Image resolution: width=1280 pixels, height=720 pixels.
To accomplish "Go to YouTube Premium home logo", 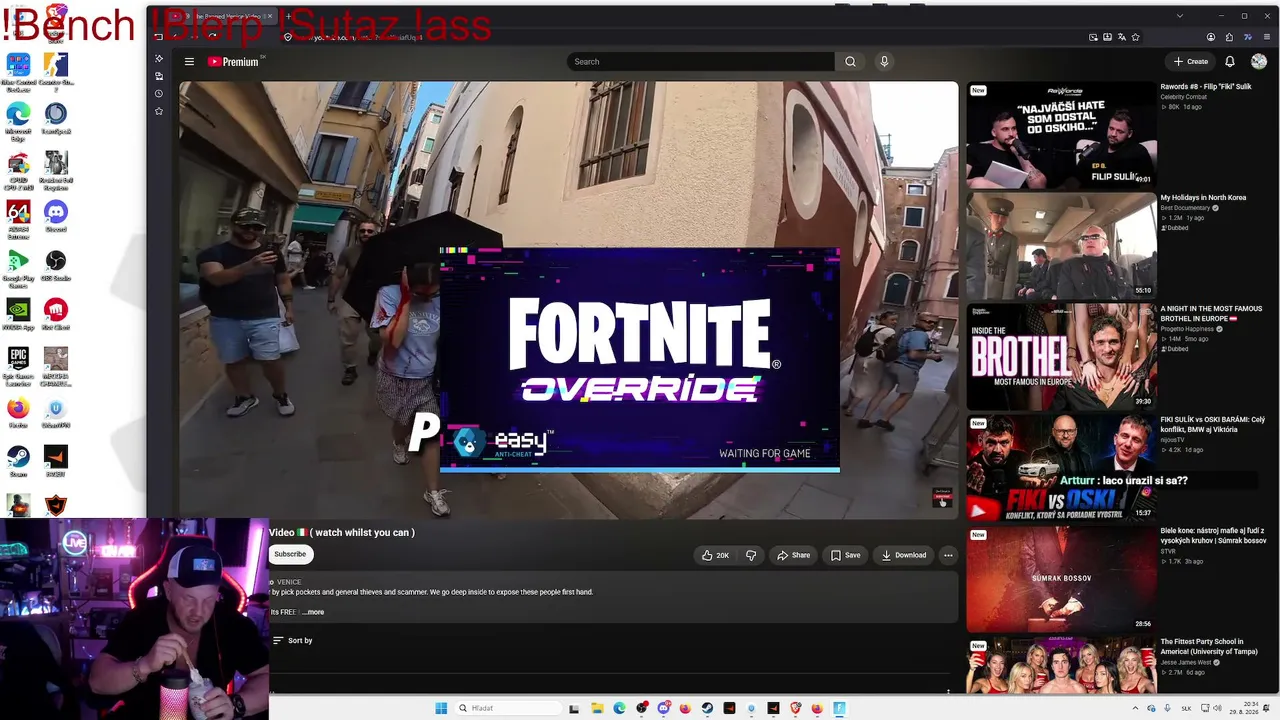I will [235, 62].
